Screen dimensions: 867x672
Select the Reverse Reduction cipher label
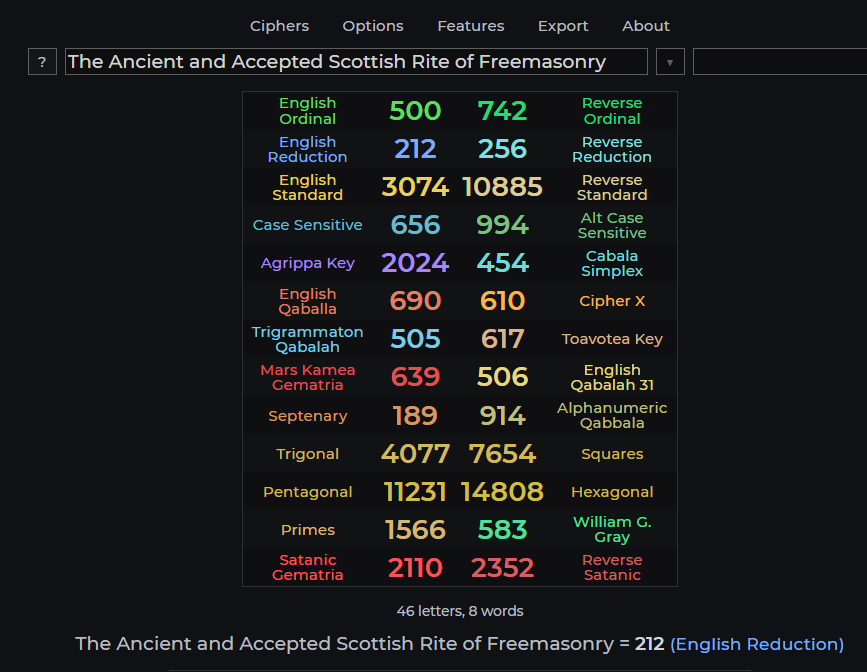612,149
